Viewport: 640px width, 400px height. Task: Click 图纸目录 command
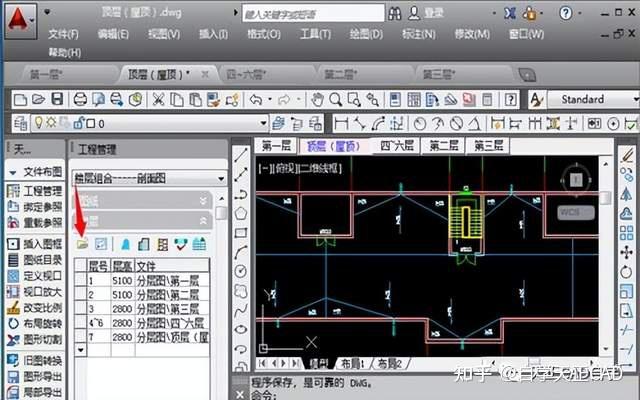click(x=42, y=260)
